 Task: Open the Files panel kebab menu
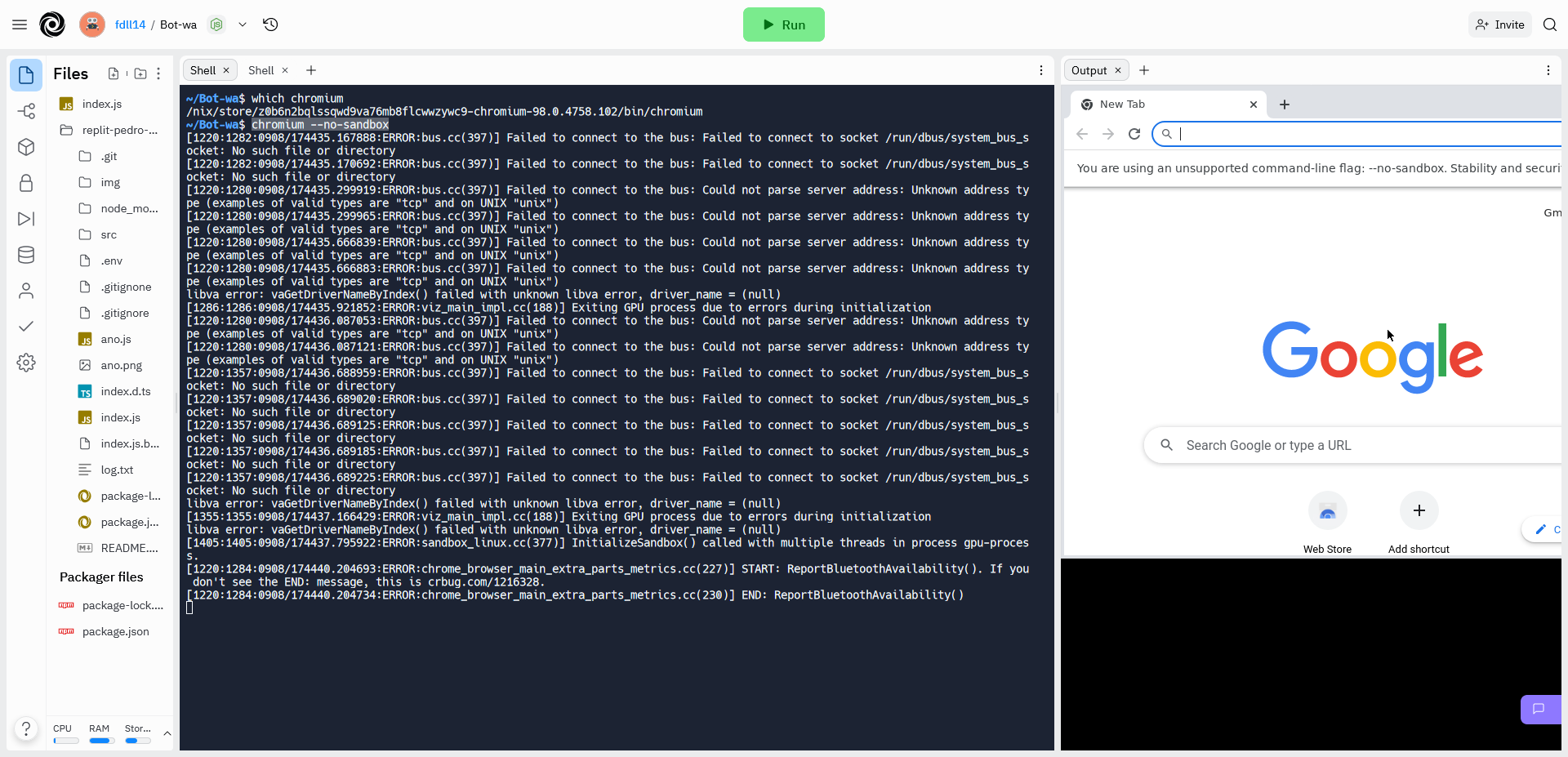pos(158,73)
